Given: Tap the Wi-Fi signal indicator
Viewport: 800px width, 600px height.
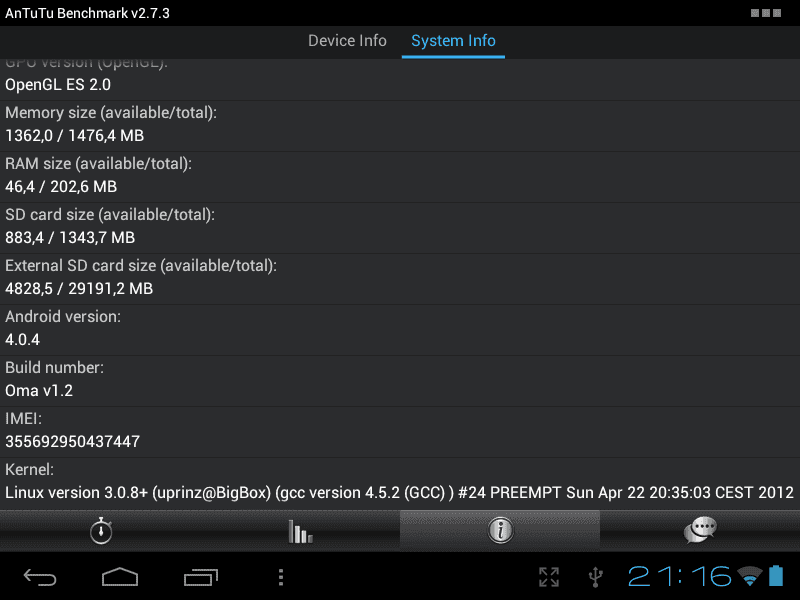Looking at the screenshot, I should tap(749, 576).
